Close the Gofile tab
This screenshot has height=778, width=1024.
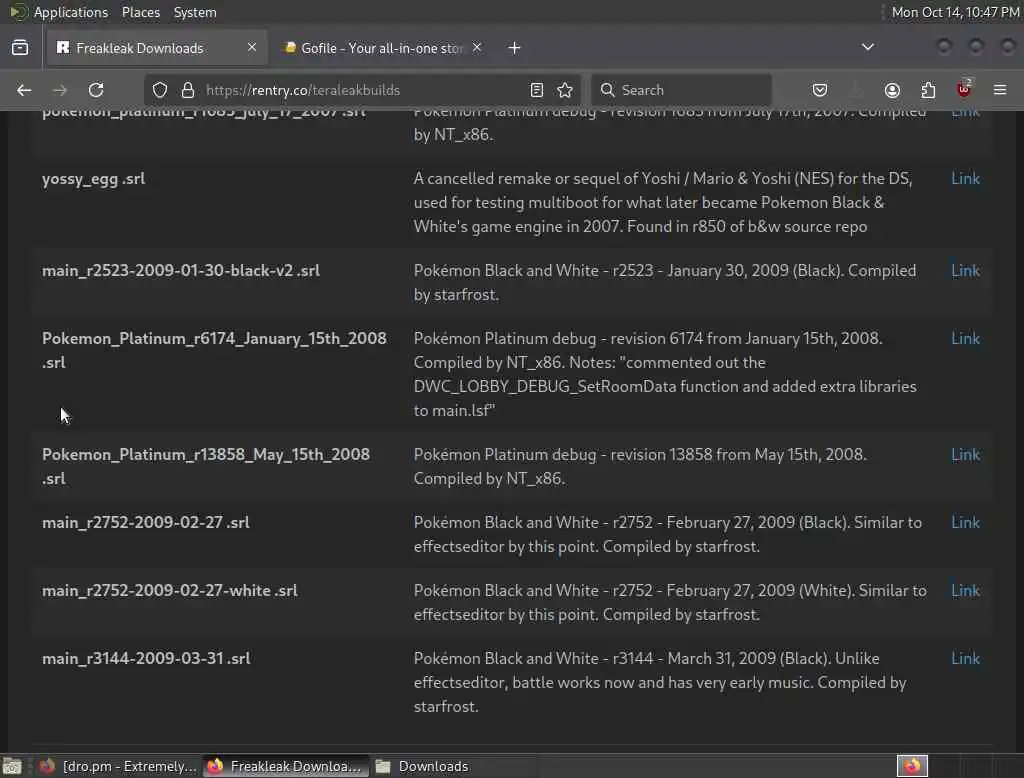(477, 48)
